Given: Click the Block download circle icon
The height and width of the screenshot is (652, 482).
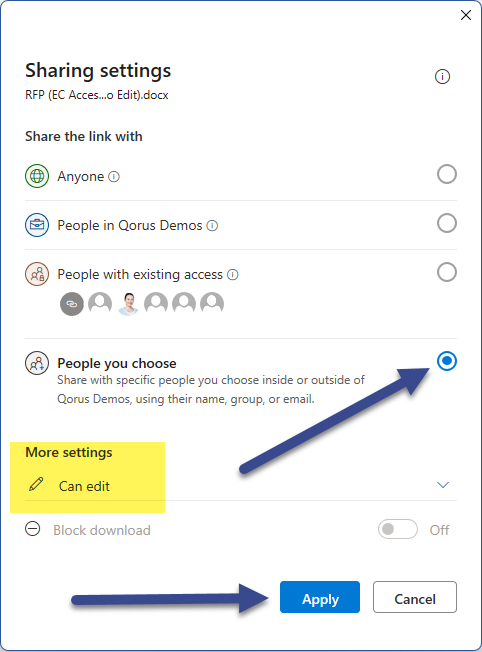Looking at the screenshot, I should 33,529.
